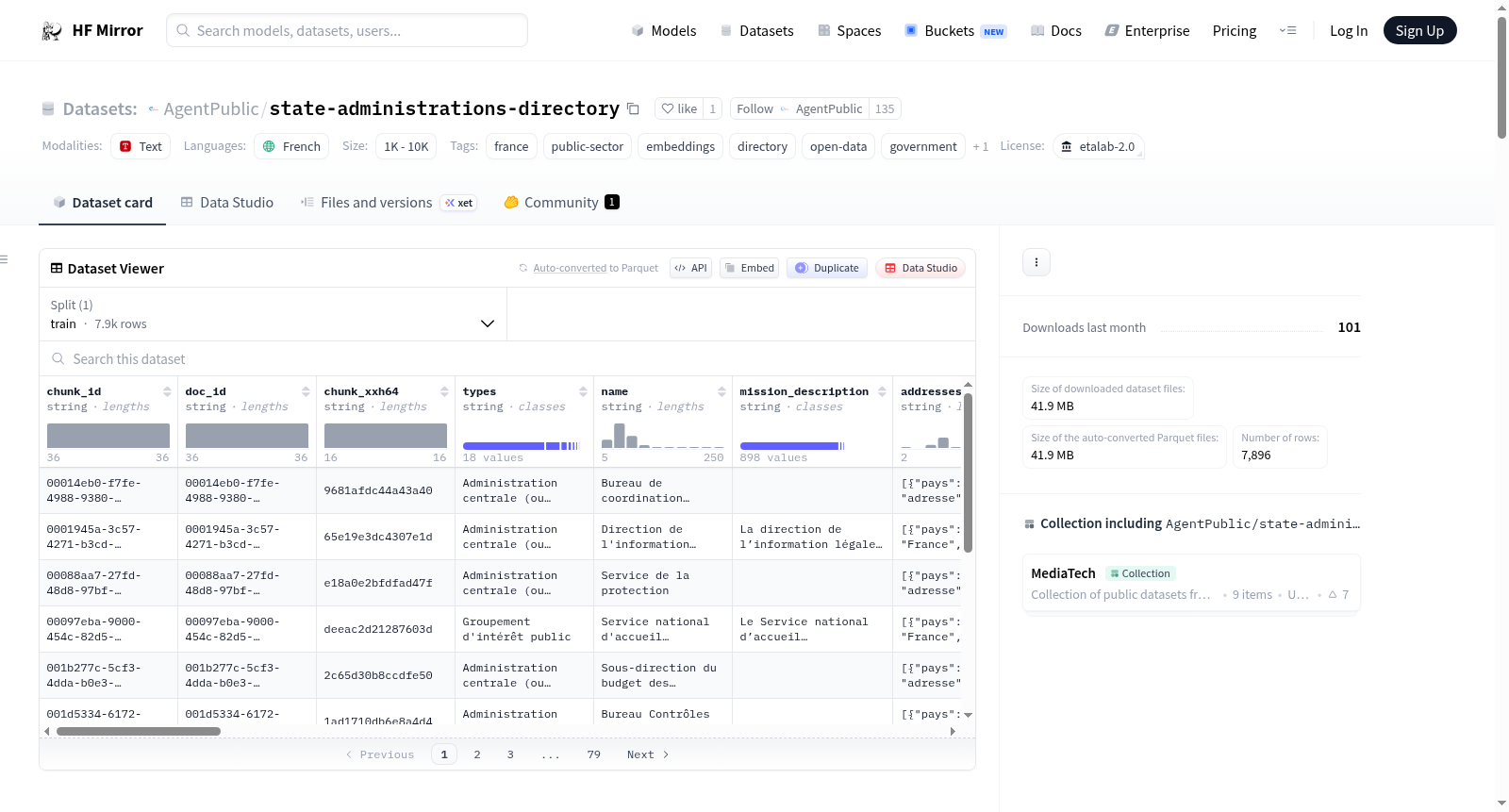The width and height of the screenshot is (1509, 812).
Task: Expand the Split train dropdown
Action: coord(273,315)
